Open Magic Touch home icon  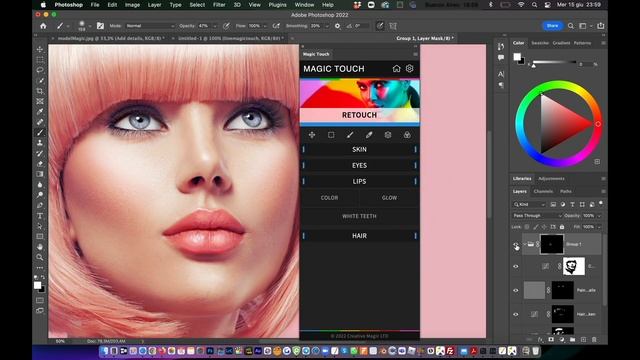click(396, 69)
